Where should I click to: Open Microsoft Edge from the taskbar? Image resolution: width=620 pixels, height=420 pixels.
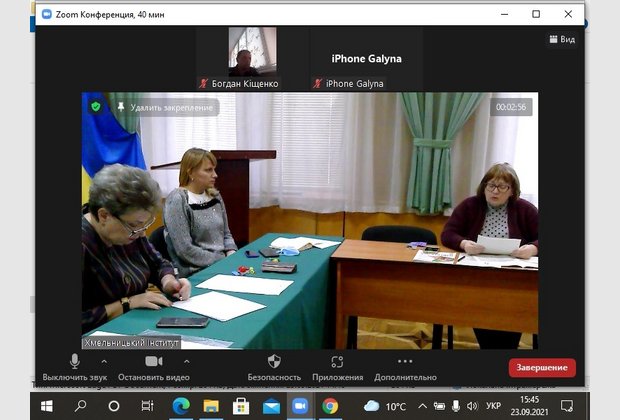(x=181, y=406)
